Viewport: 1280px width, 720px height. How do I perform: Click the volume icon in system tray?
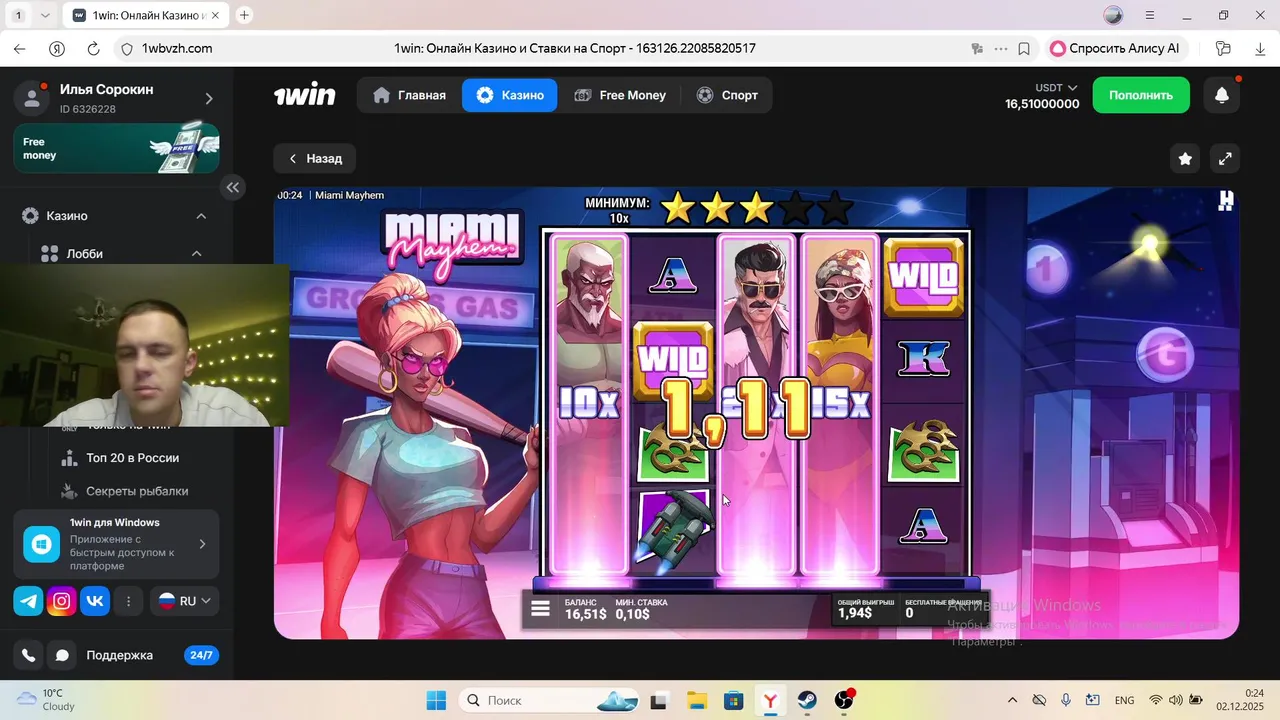(1176, 700)
